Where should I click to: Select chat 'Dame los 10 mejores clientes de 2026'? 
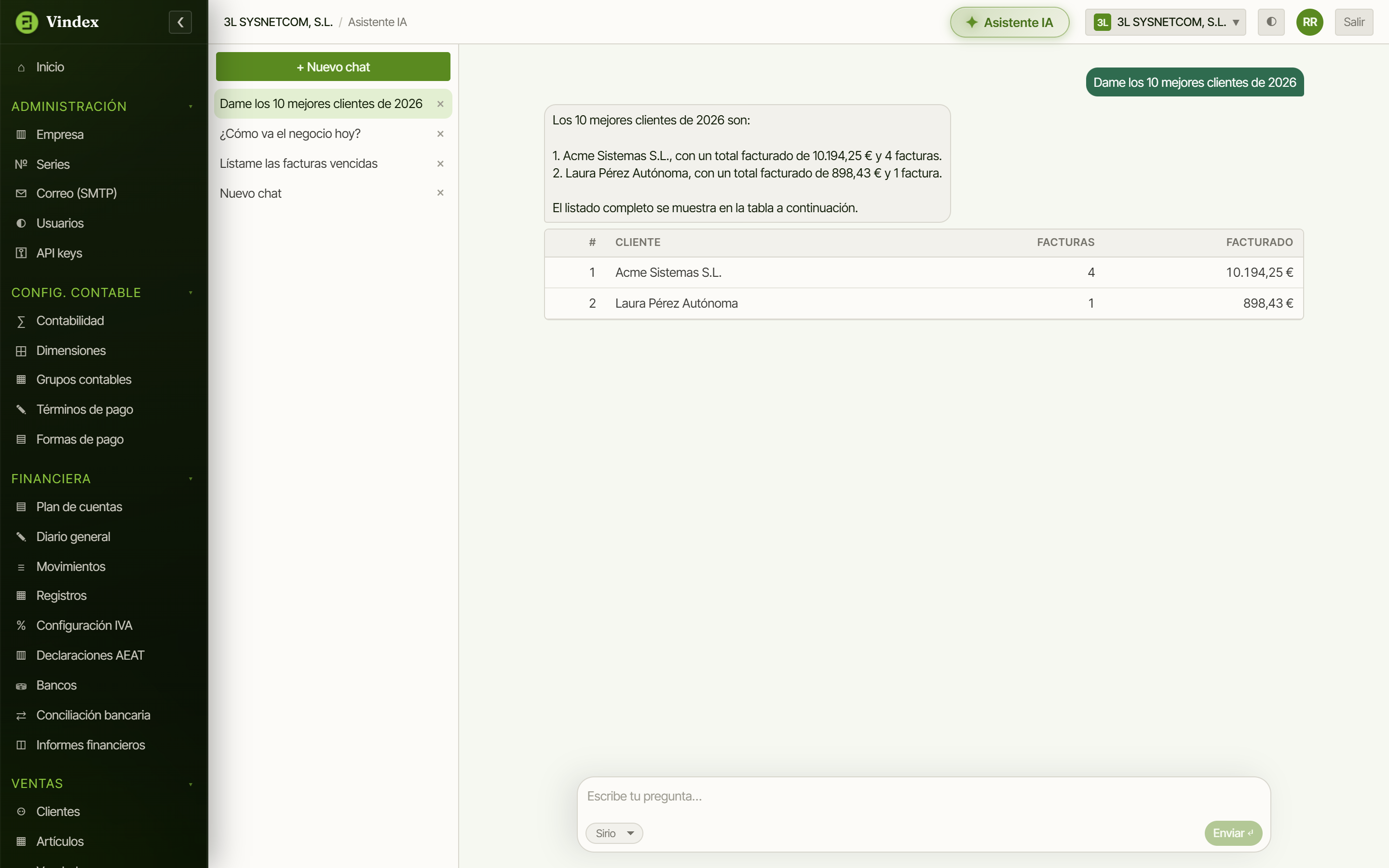(x=321, y=104)
